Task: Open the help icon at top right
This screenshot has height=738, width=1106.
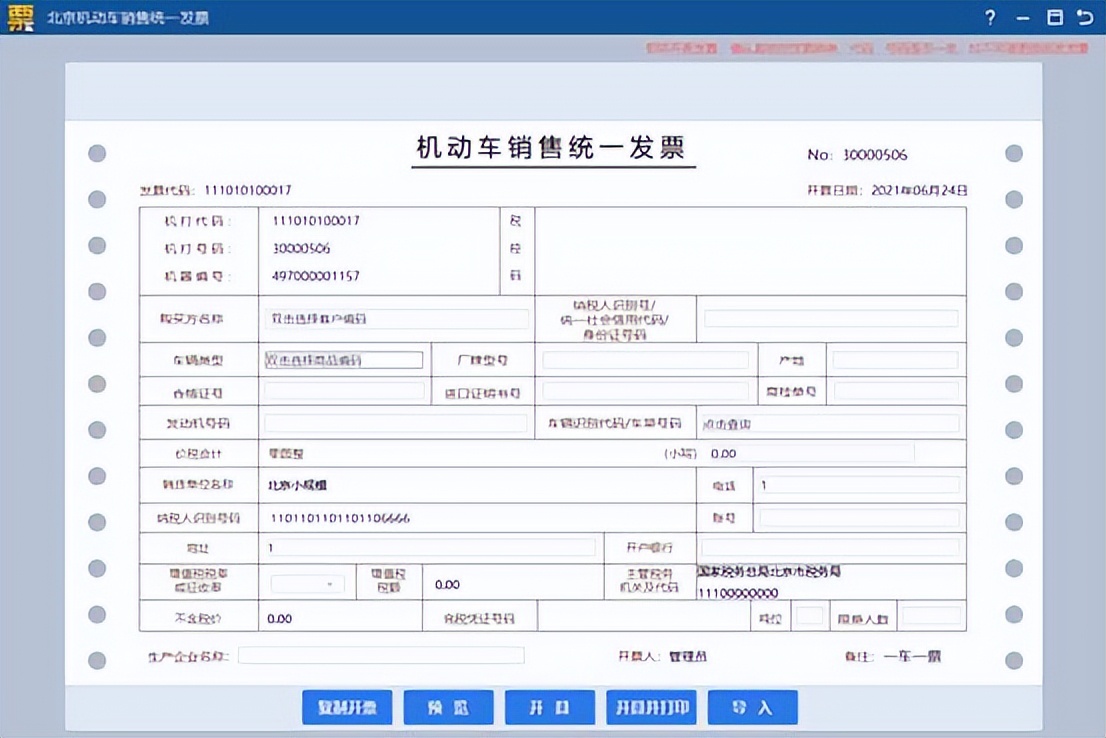Action: pyautogui.click(x=989, y=17)
